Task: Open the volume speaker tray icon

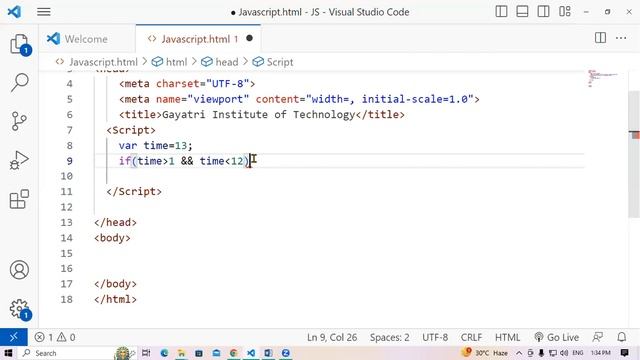Action: [564, 353]
